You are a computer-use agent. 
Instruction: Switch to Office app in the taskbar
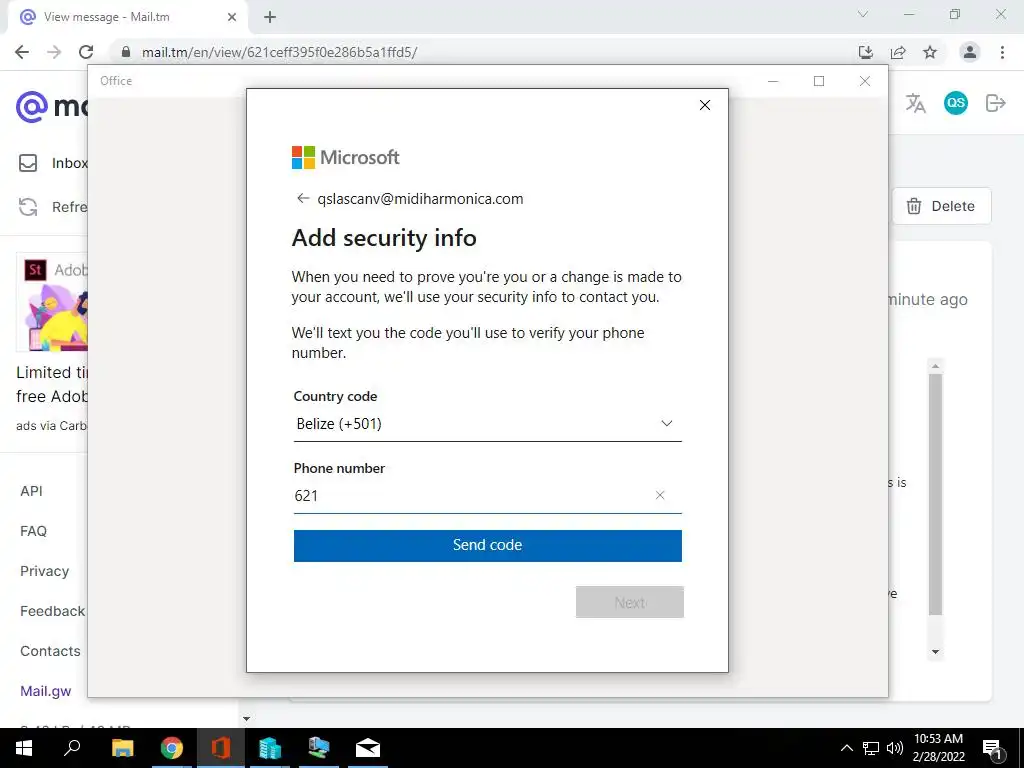click(x=221, y=748)
